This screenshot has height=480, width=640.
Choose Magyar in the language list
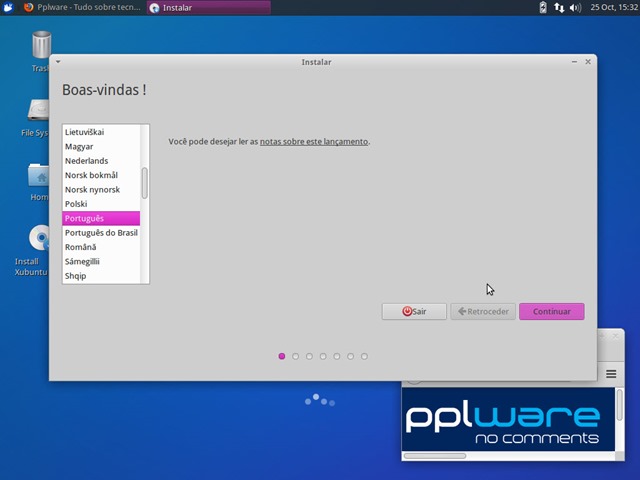tap(101, 147)
